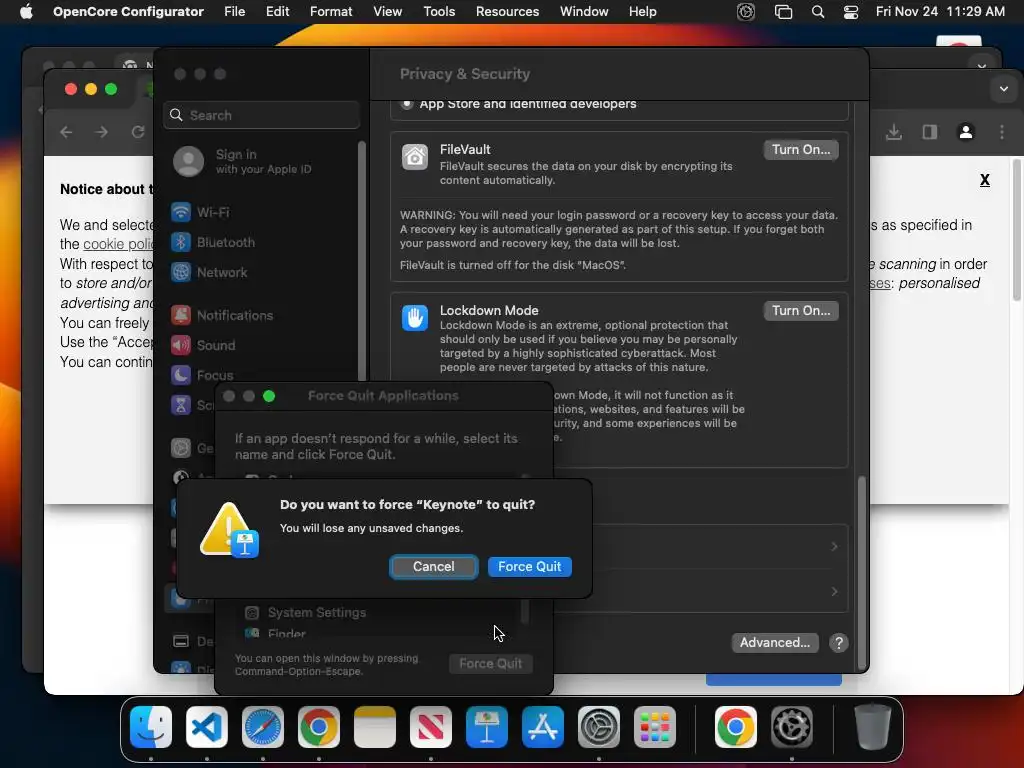The height and width of the screenshot is (768, 1024).
Task: Open the Tools menu
Action: (439, 12)
